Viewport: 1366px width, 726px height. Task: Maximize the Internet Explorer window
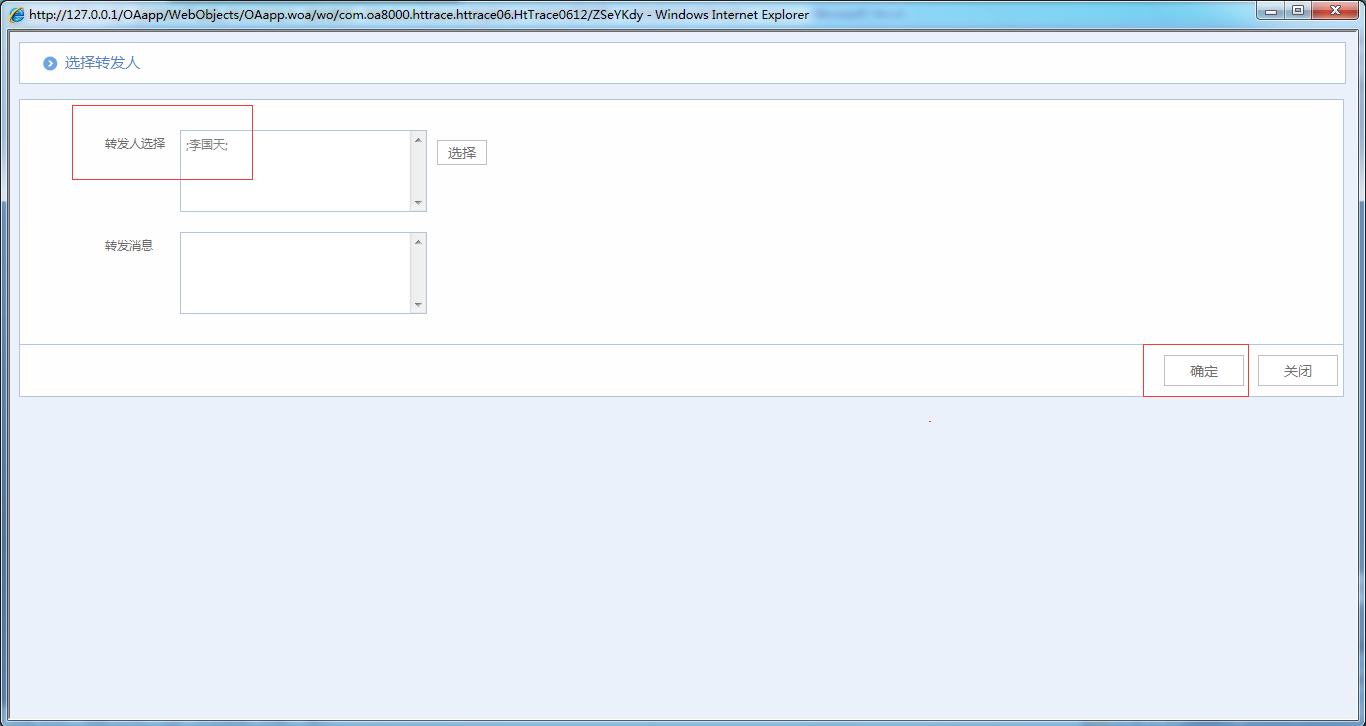(1298, 11)
